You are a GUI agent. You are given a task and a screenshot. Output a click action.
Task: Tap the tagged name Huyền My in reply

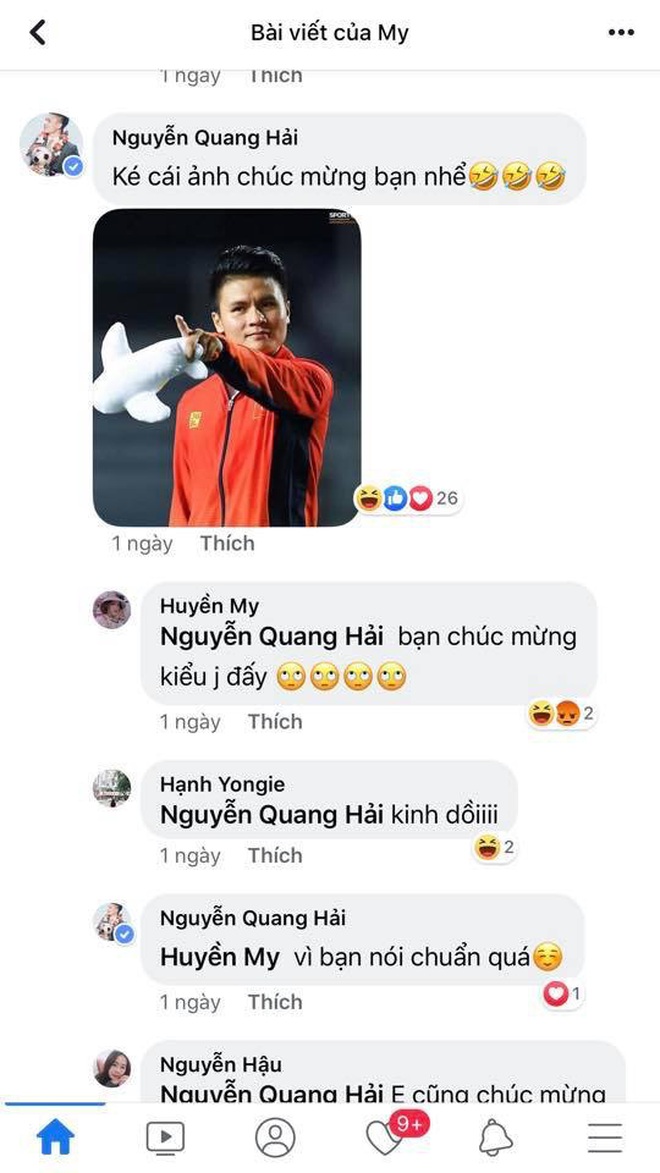(220, 957)
